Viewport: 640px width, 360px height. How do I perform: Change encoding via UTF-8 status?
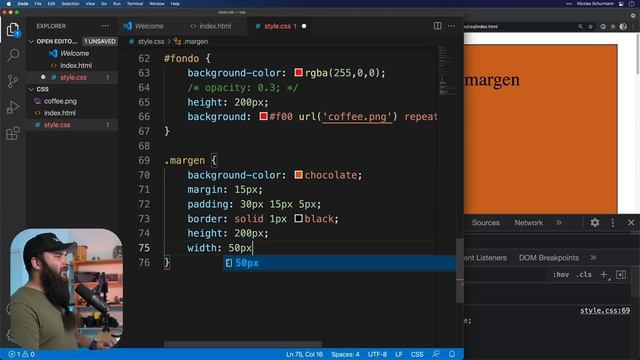coord(377,354)
